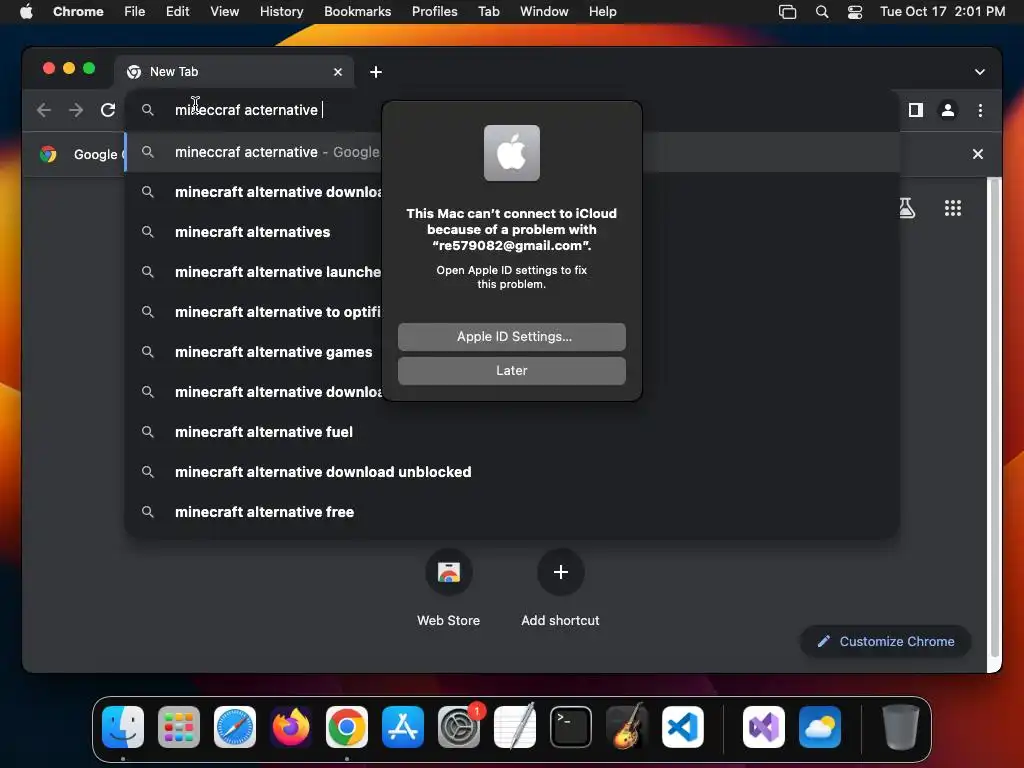Open Finder from the Dock

tap(123, 727)
